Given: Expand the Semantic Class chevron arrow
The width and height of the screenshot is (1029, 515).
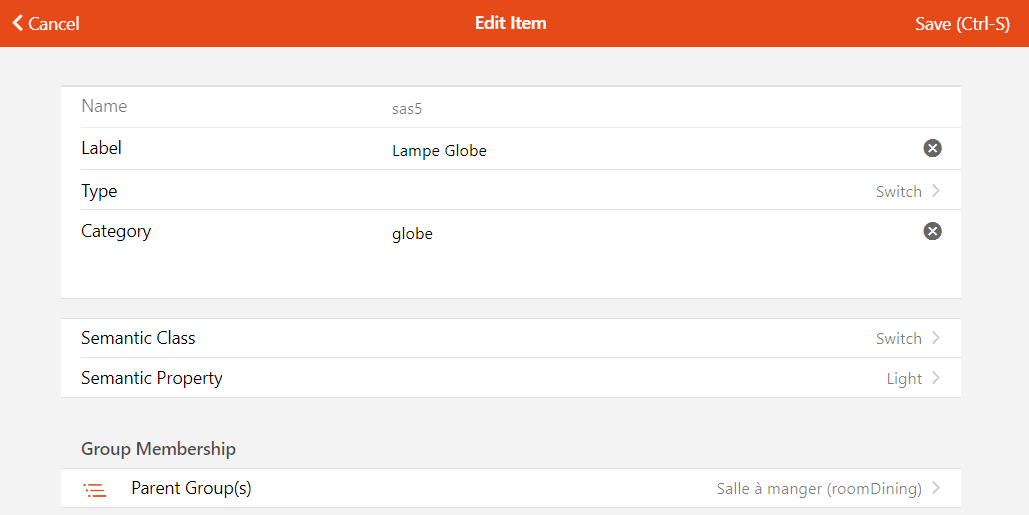Looking at the screenshot, I should [x=936, y=338].
